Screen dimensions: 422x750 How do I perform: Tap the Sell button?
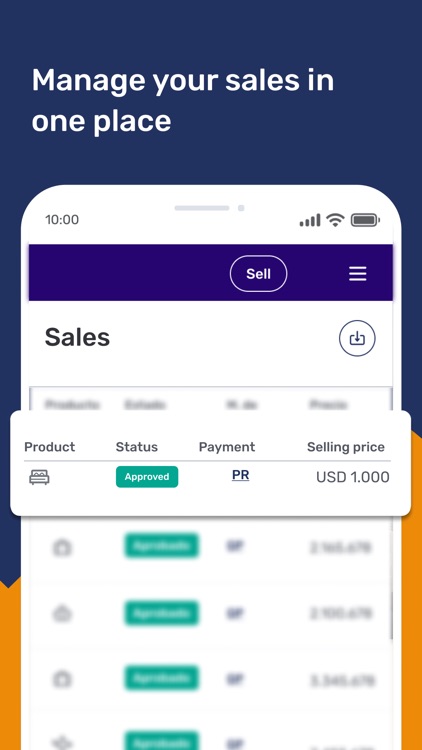click(258, 274)
